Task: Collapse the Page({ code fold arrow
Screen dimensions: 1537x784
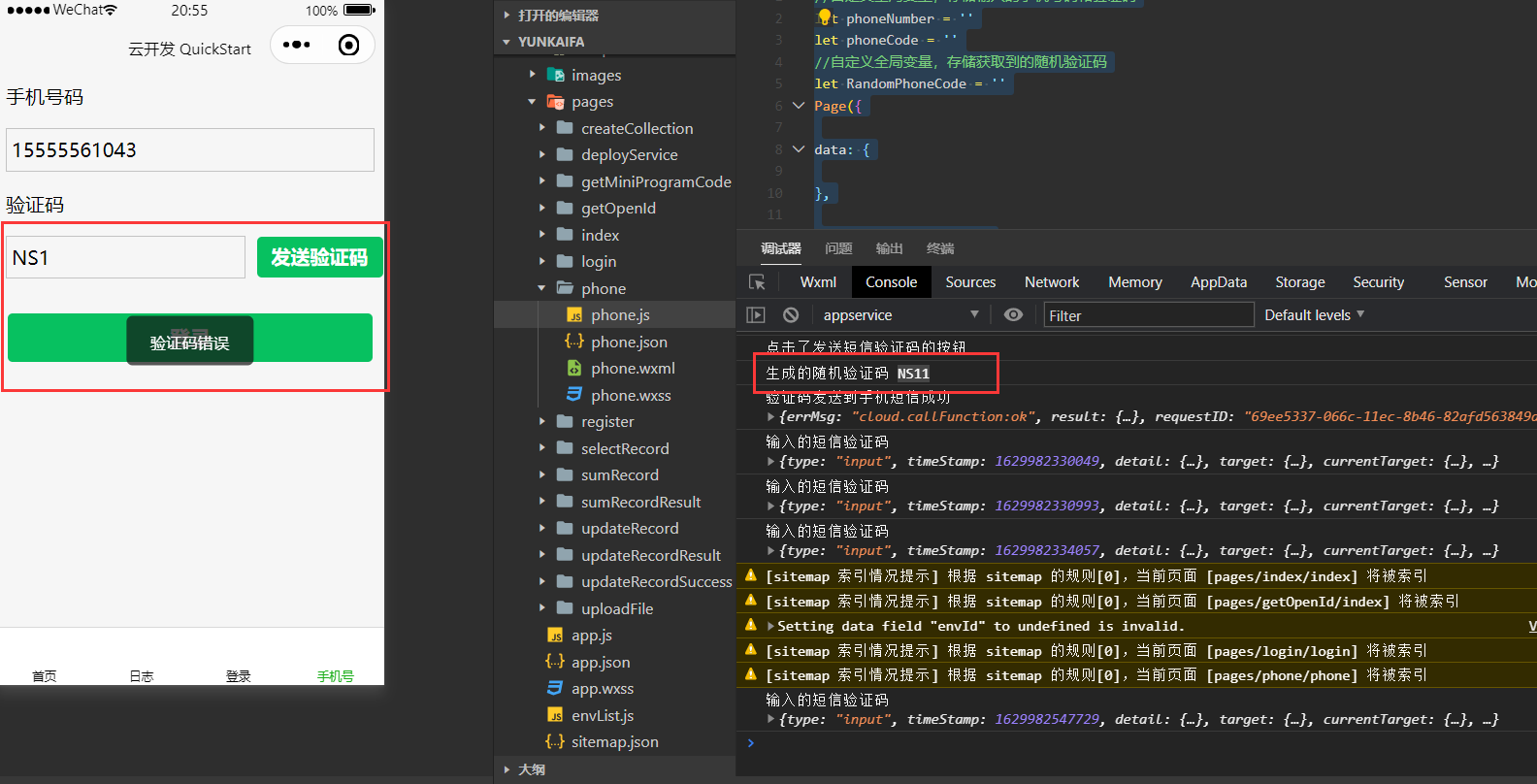Action: [x=799, y=106]
